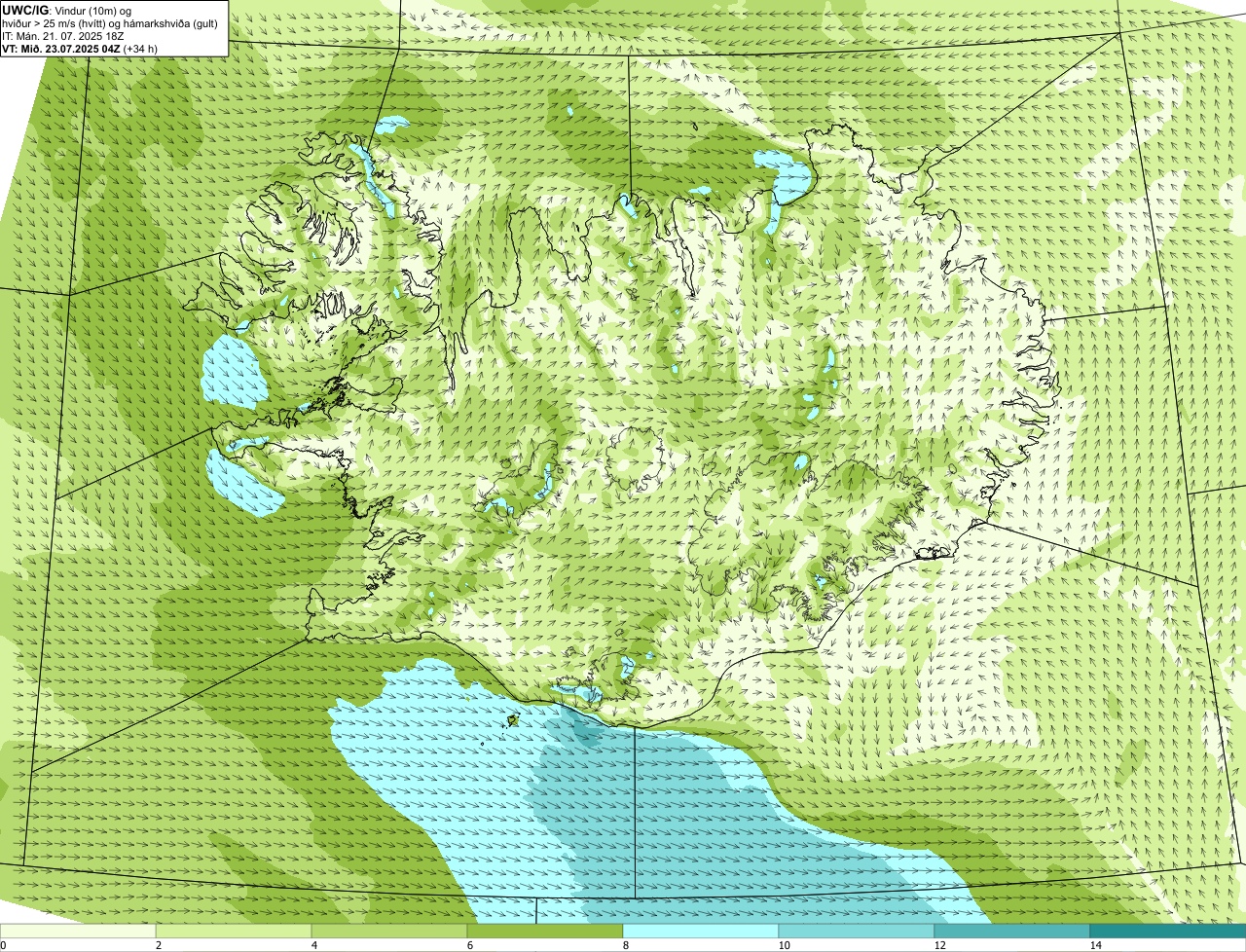
Task: Click the "10" tick label on the colour bar
Action: (x=784, y=945)
